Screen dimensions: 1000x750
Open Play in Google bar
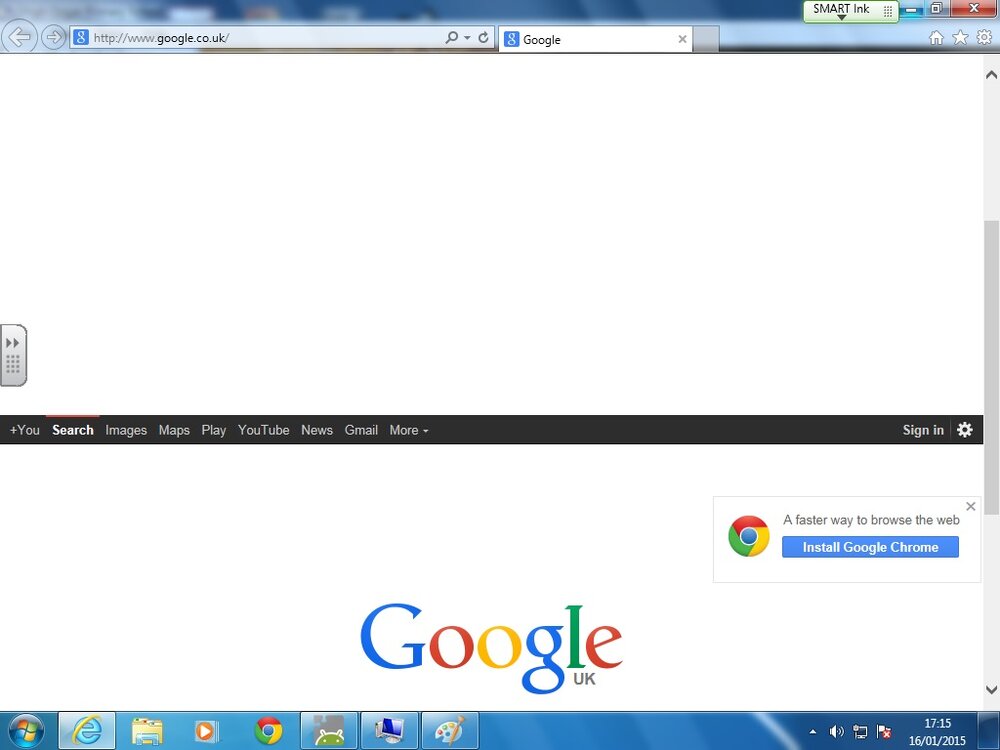tap(214, 430)
